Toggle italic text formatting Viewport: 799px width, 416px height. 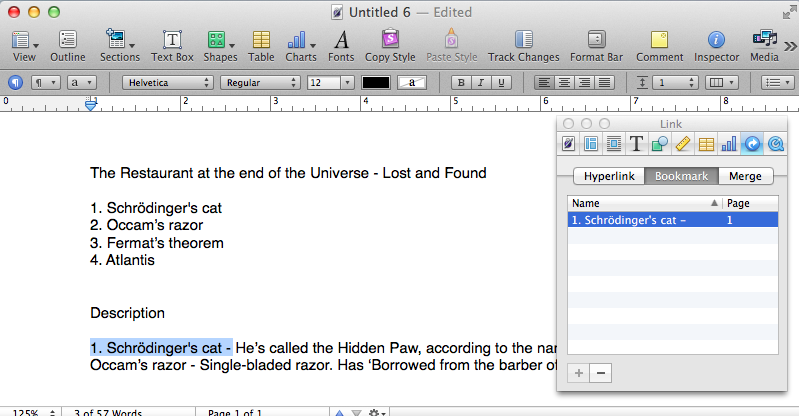click(x=479, y=82)
